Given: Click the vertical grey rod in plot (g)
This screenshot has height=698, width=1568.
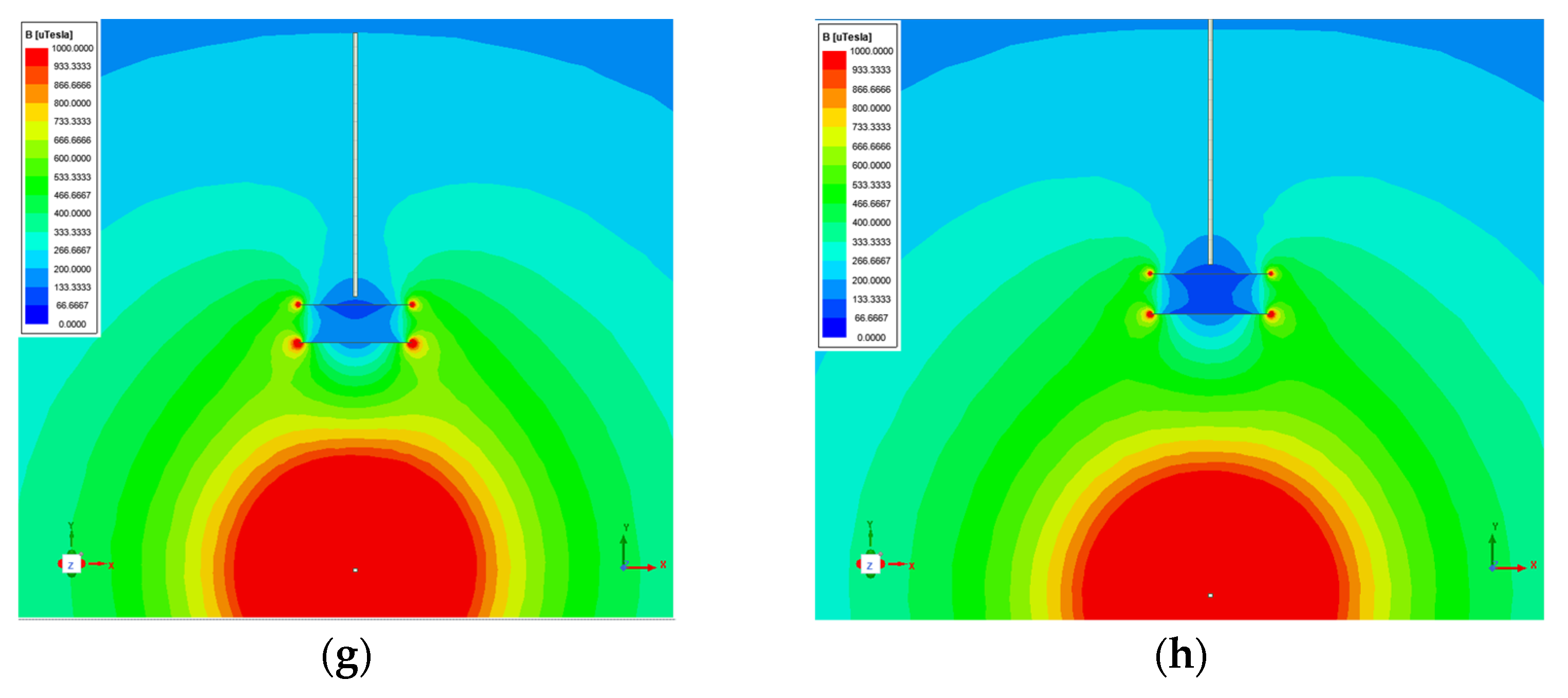Looking at the screenshot, I should [356, 164].
